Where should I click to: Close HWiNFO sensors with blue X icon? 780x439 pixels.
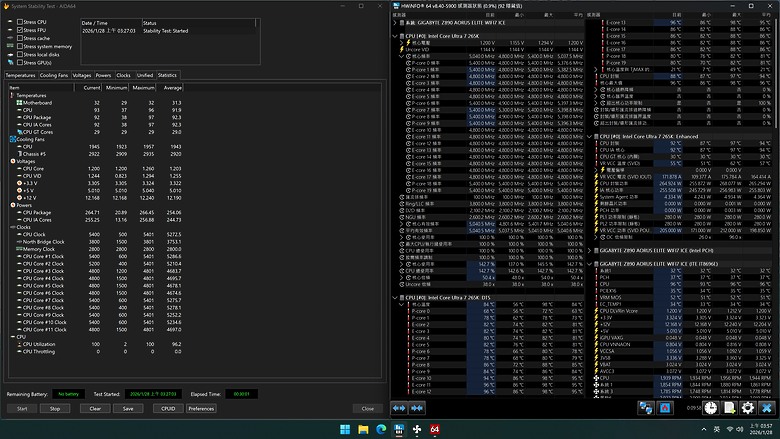767,408
